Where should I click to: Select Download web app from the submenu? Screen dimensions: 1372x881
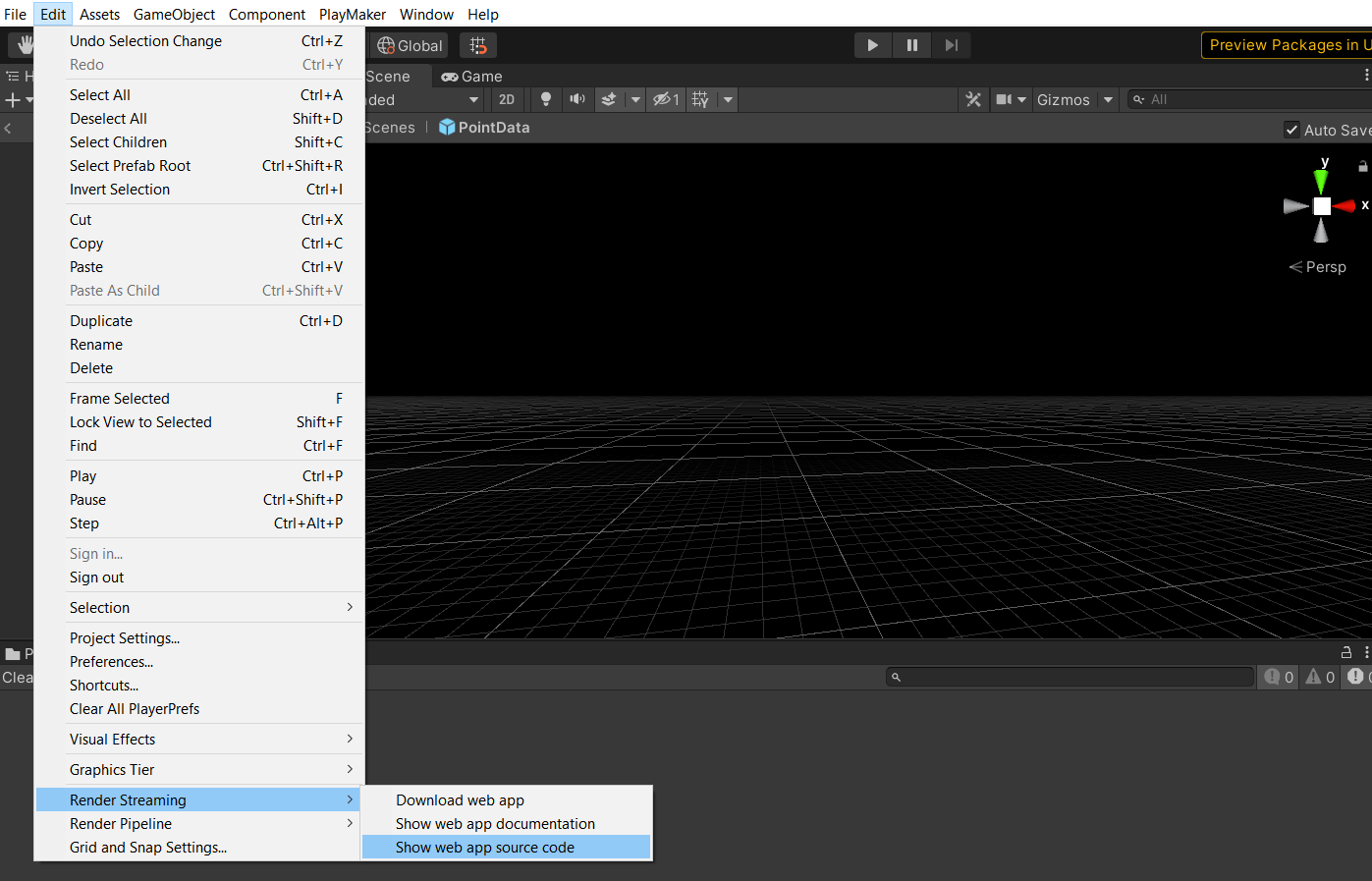[x=460, y=799]
